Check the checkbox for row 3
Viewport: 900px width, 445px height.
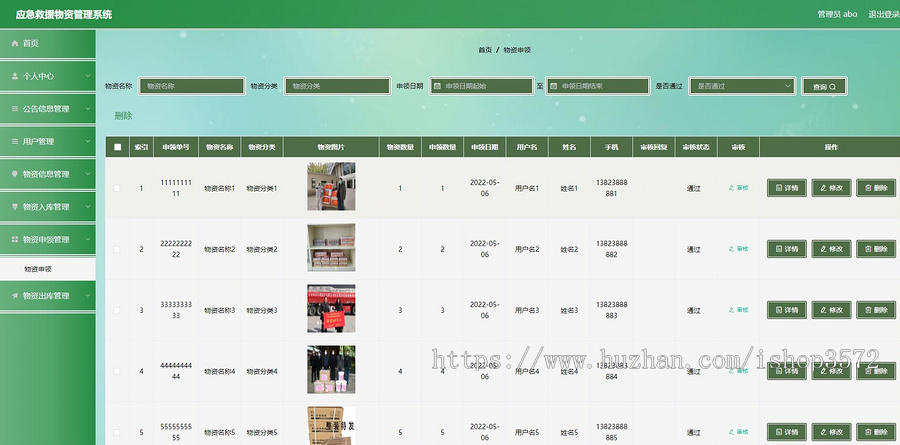click(x=117, y=310)
